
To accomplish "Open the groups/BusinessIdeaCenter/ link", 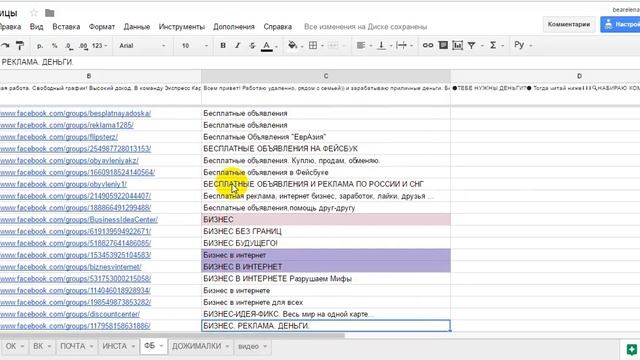I will click(x=79, y=220).
